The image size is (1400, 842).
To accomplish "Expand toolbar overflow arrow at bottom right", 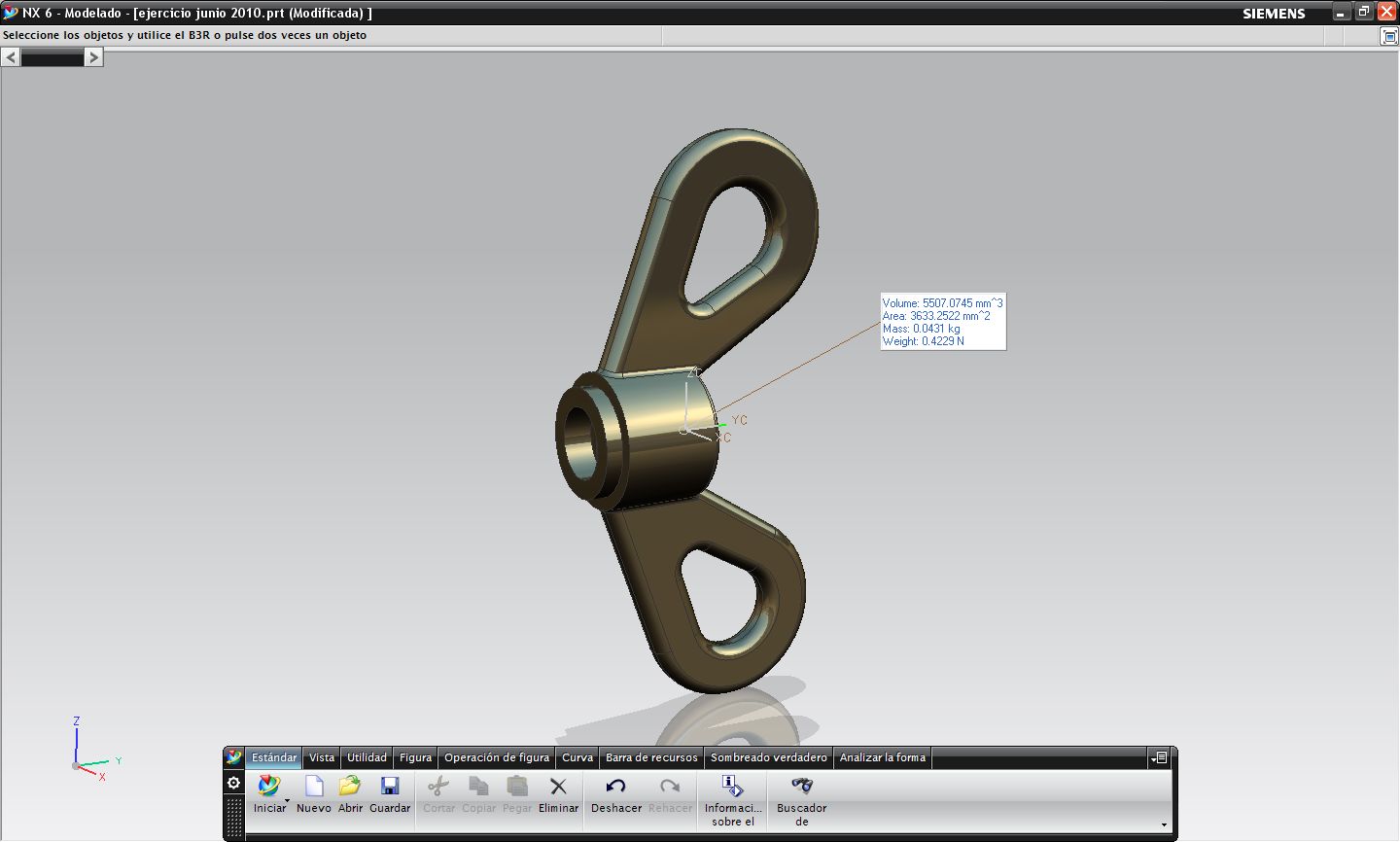I will [1164, 824].
